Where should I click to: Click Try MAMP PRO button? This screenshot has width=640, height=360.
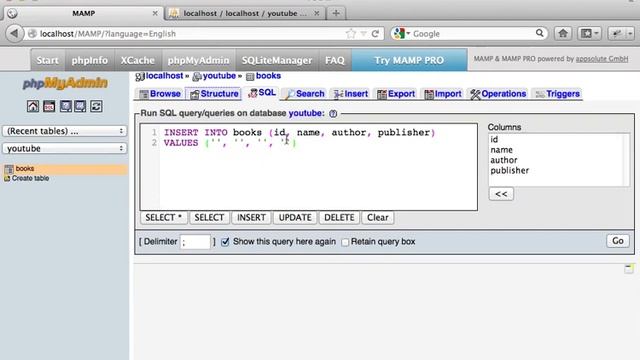409,60
